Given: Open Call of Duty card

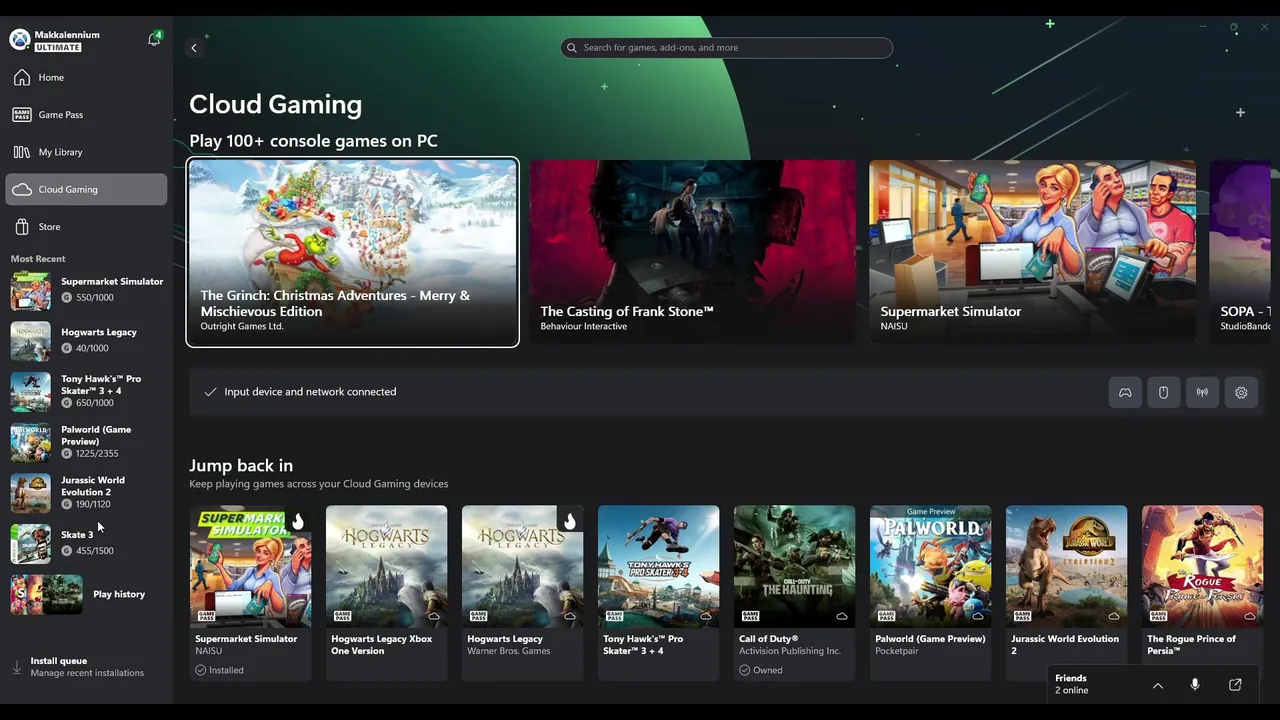Looking at the screenshot, I should click(794, 593).
